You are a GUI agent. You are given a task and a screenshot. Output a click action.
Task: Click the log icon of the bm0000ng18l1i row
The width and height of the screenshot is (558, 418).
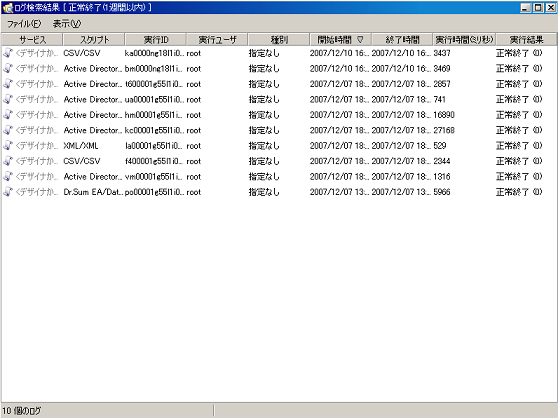click(x=8, y=68)
